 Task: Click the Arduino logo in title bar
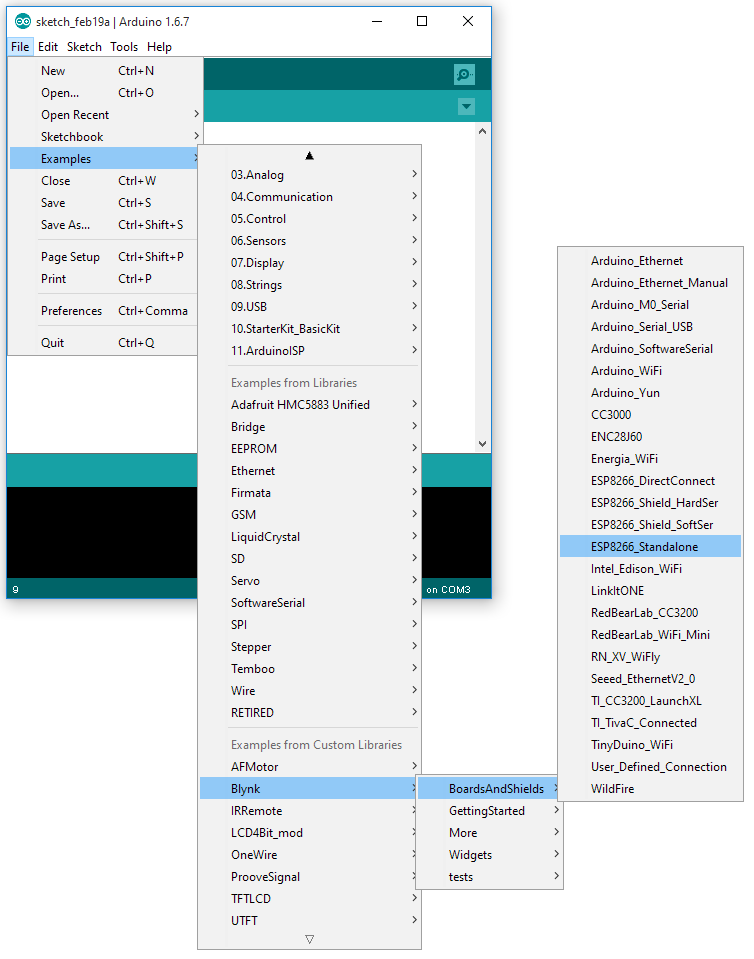pyautogui.click(x=23, y=21)
